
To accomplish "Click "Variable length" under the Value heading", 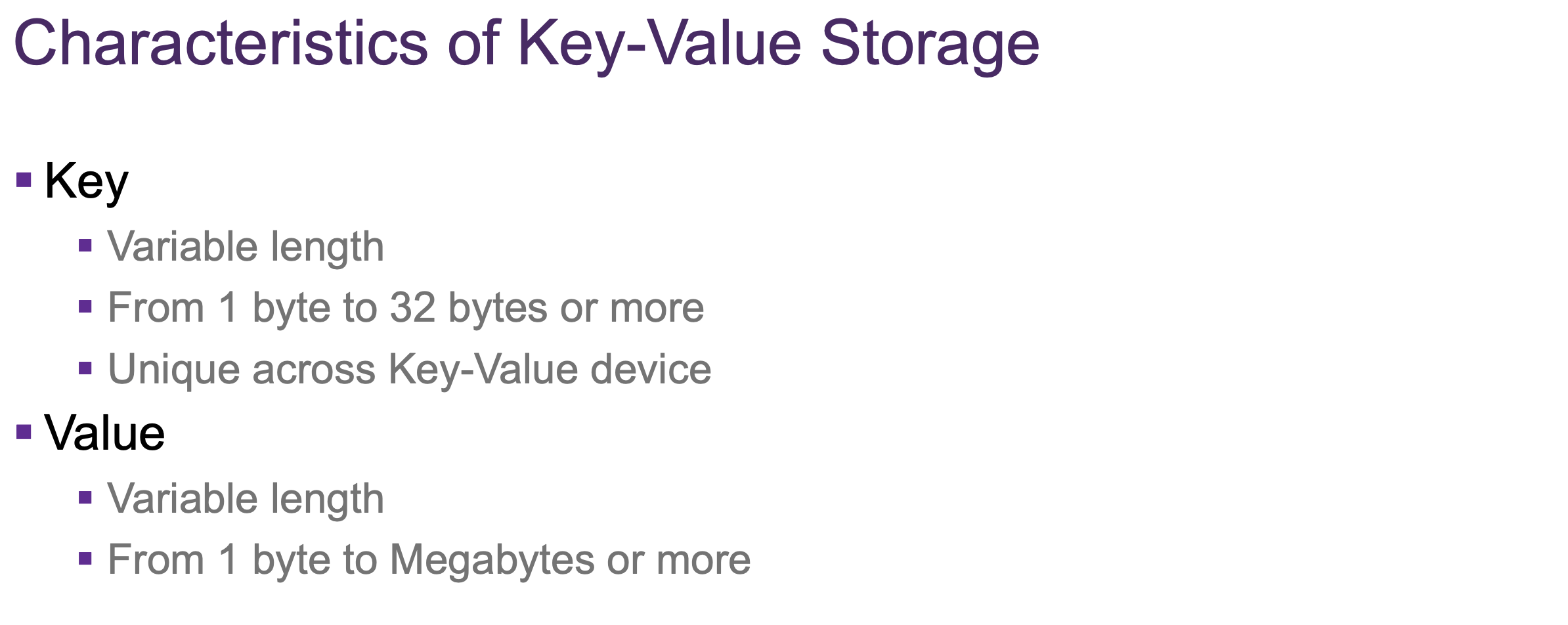I will coord(246,499).
